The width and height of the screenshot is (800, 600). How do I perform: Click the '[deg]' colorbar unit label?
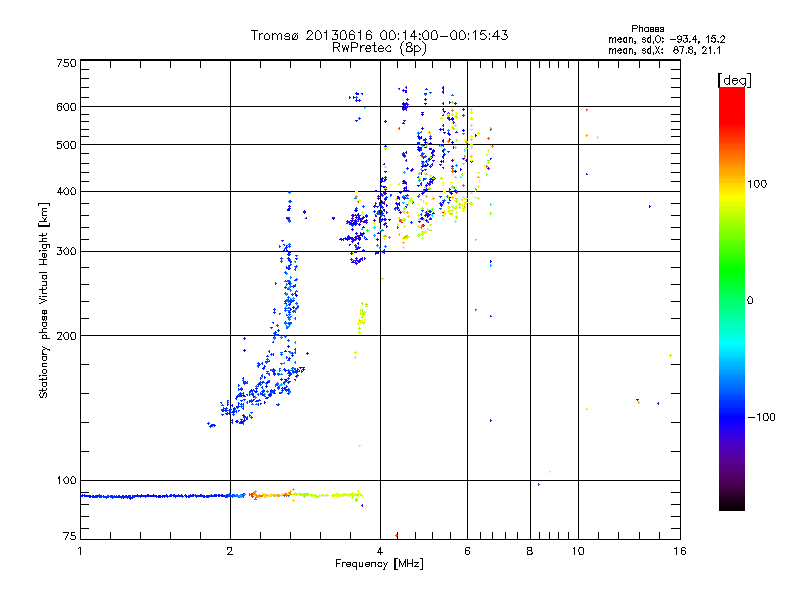(734, 80)
